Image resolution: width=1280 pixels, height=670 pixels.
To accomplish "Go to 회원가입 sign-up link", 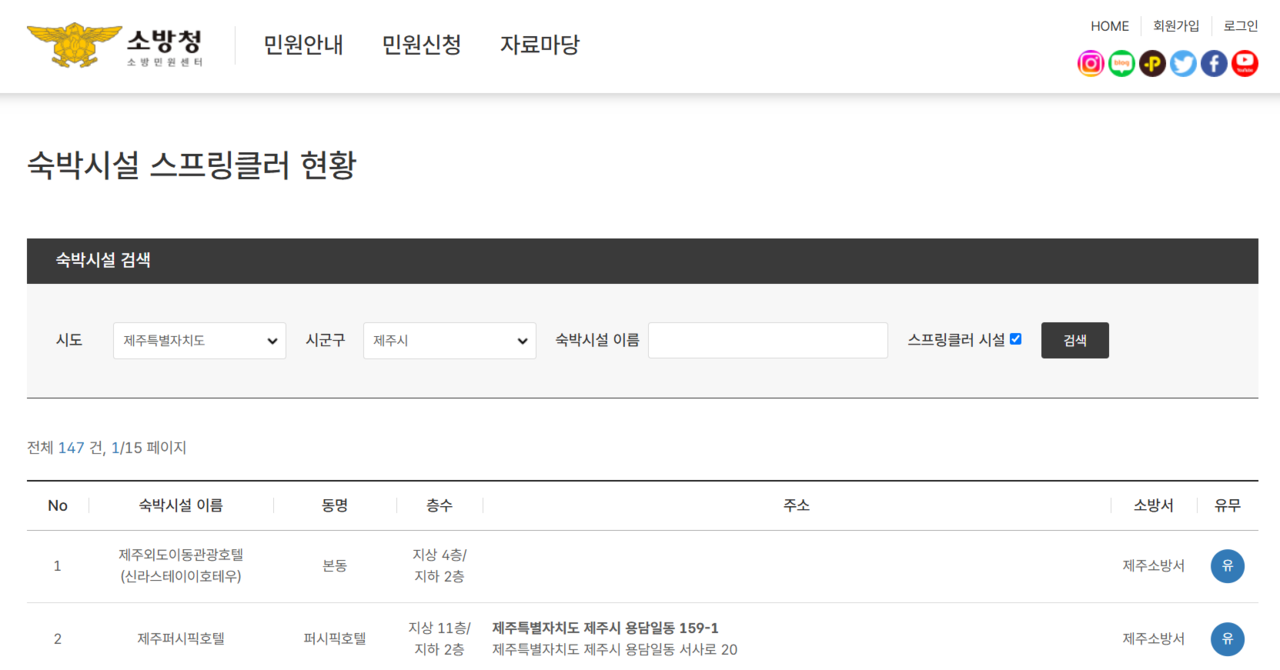I will pyautogui.click(x=1176, y=26).
